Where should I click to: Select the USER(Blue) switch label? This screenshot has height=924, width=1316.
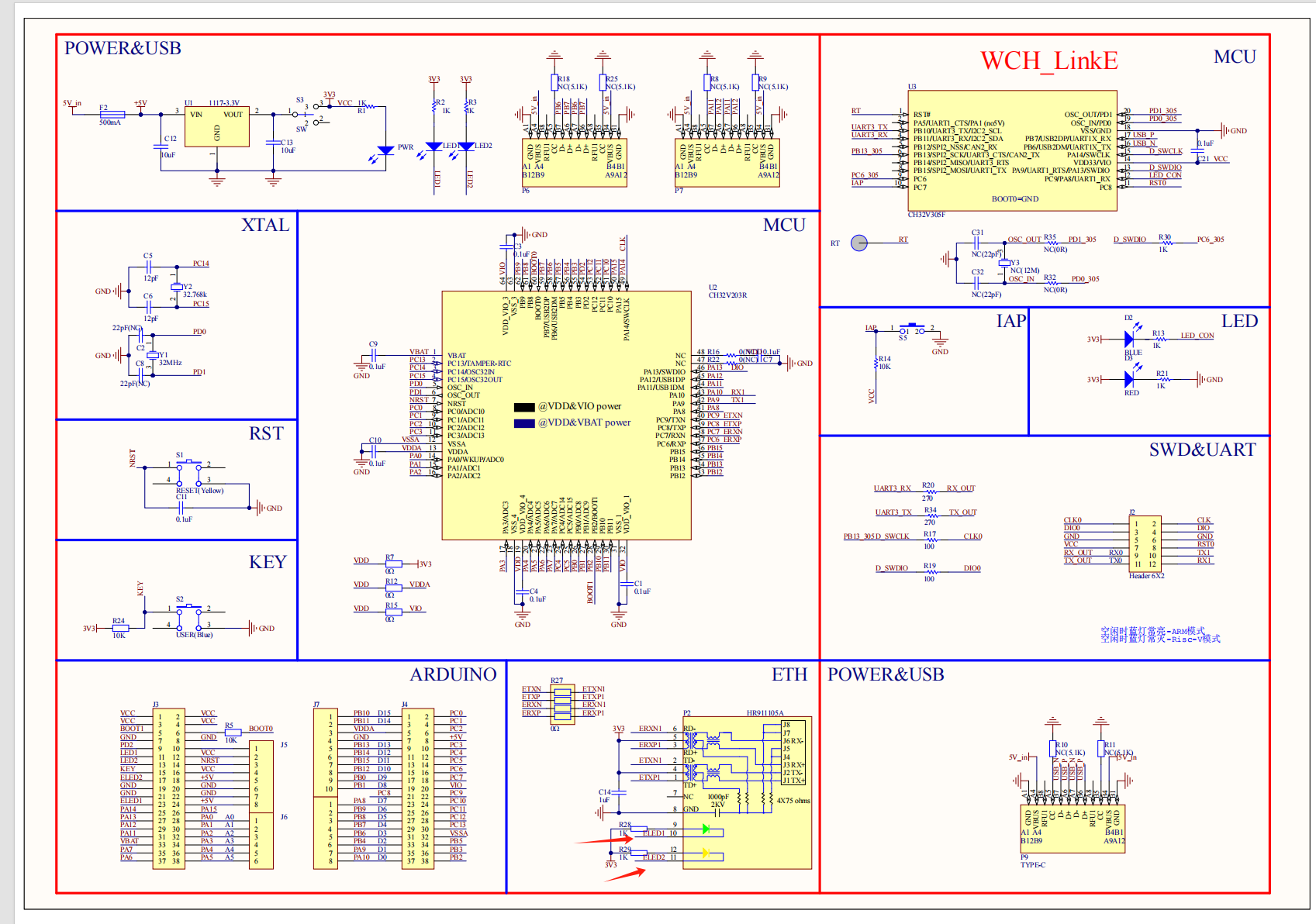click(x=194, y=635)
